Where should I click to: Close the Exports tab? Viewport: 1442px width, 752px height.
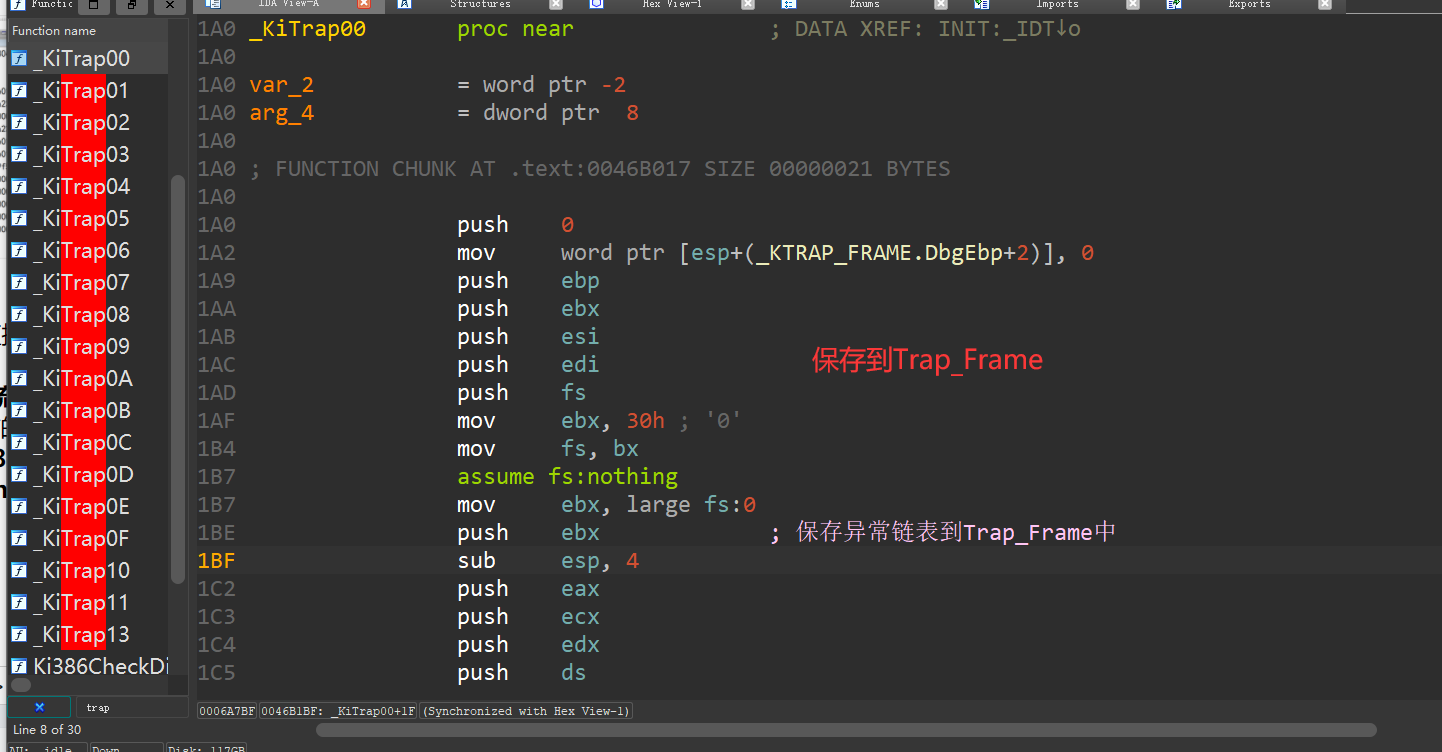(x=1324, y=4)
